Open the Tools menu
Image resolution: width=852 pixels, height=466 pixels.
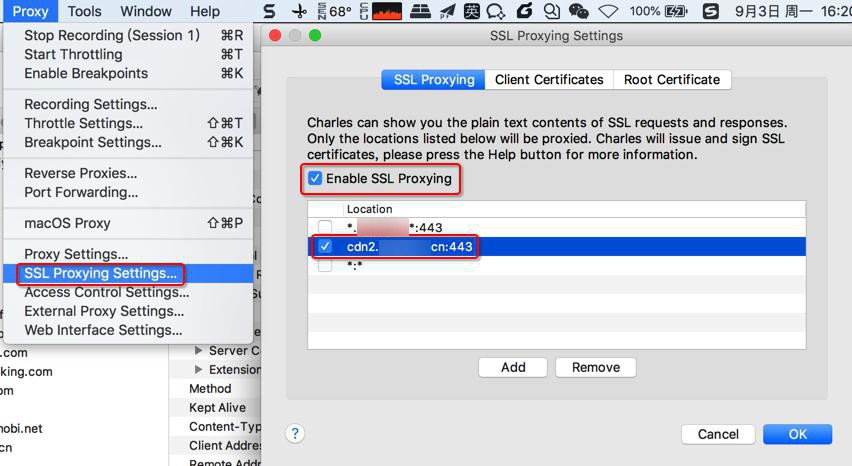point(84,11)
